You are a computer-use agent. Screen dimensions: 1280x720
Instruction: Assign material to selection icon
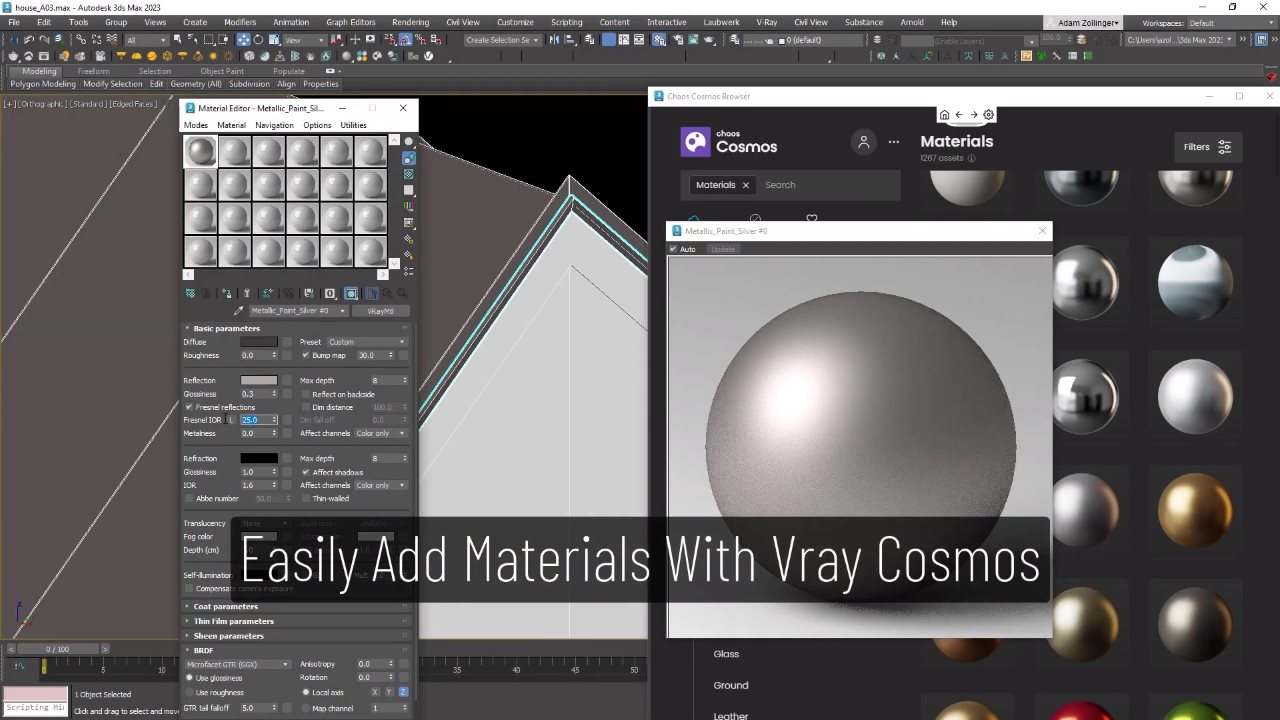[x=227, y=293]
